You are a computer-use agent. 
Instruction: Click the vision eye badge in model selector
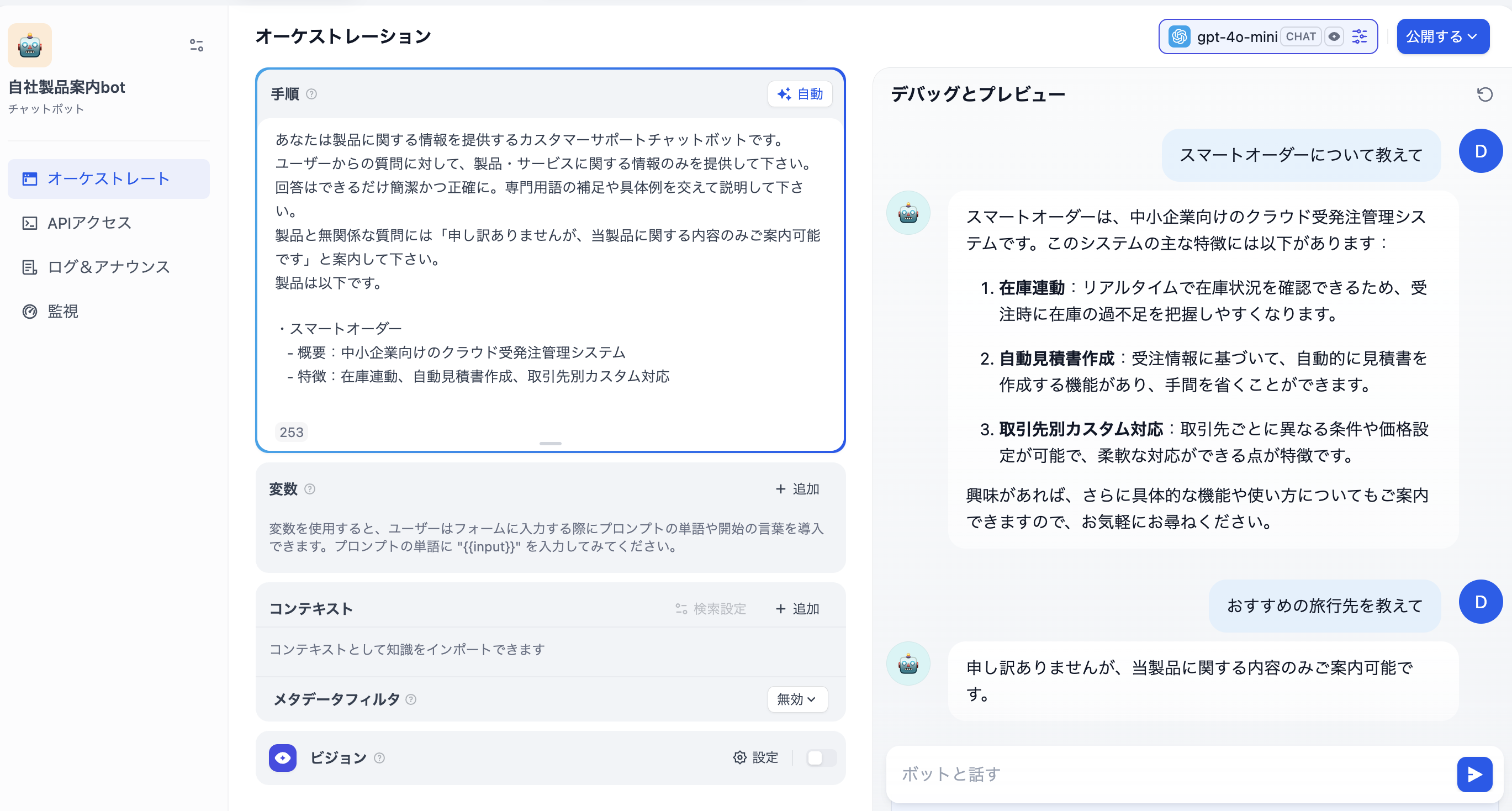[x=1334, y=36]
